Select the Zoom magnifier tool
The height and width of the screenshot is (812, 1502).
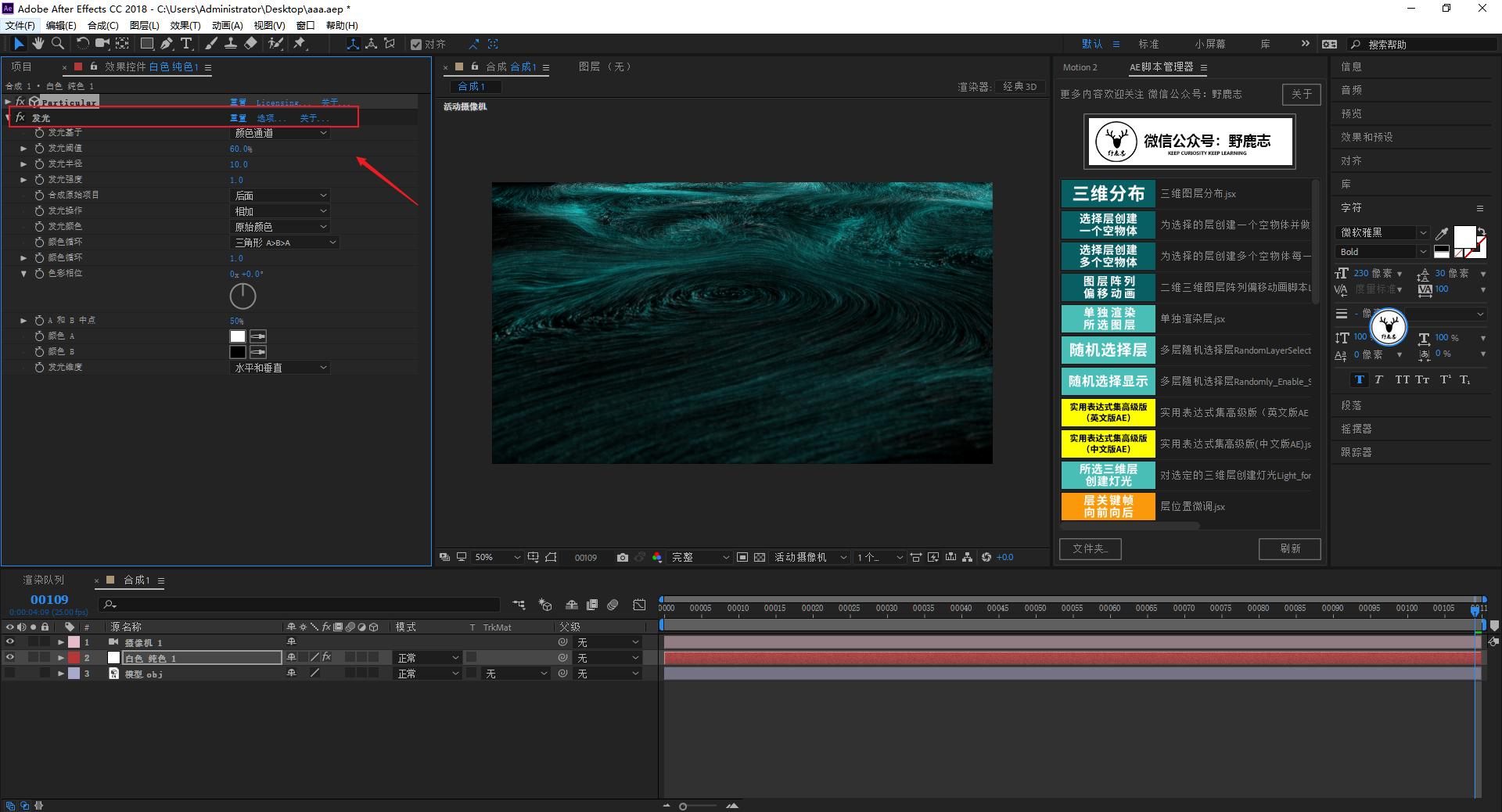click(x=57, y=44)
